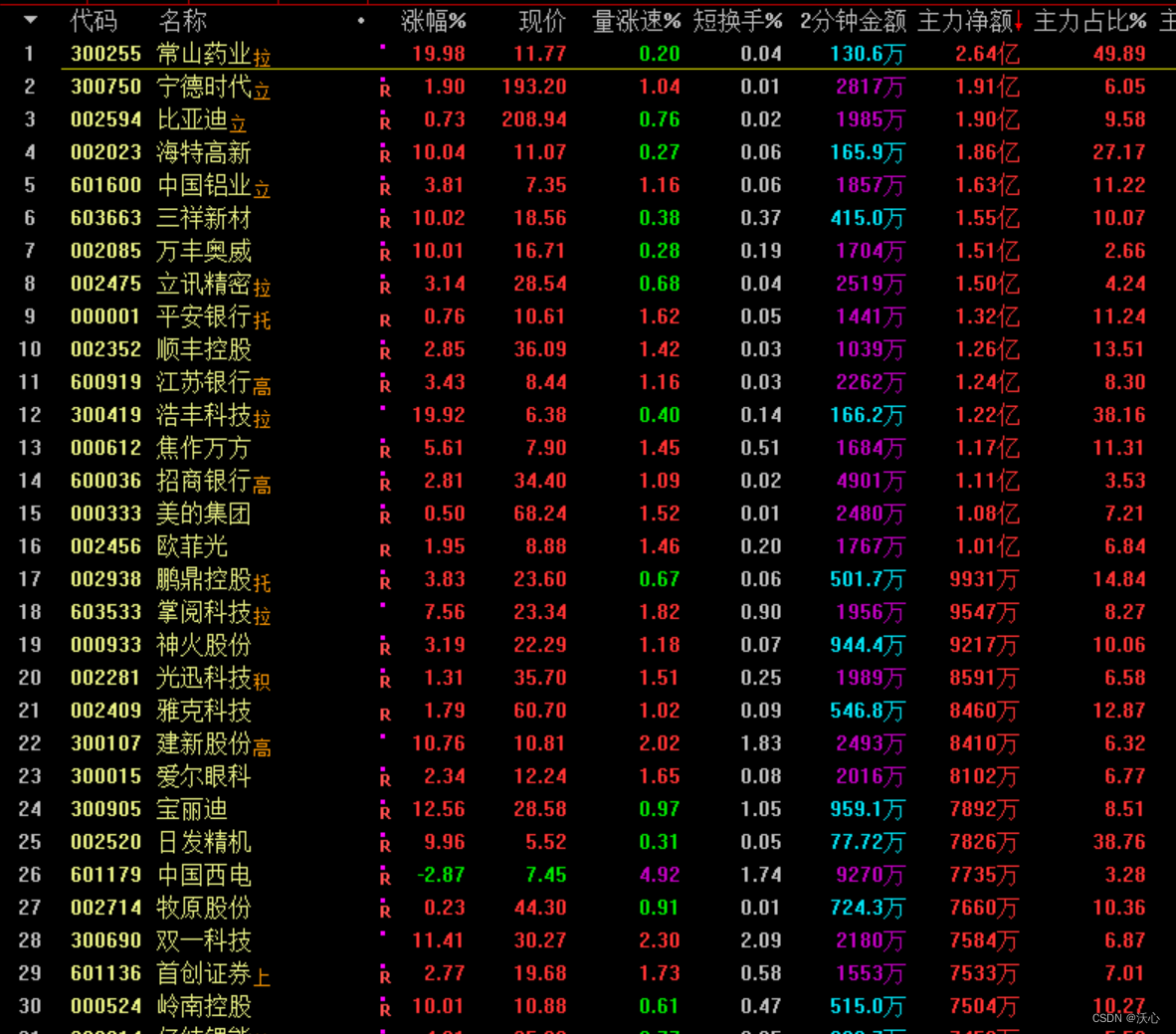The height and width of the screenshot is (1034, 1176).
Task: Select stock code 002475
Action: tap(105, 284)
